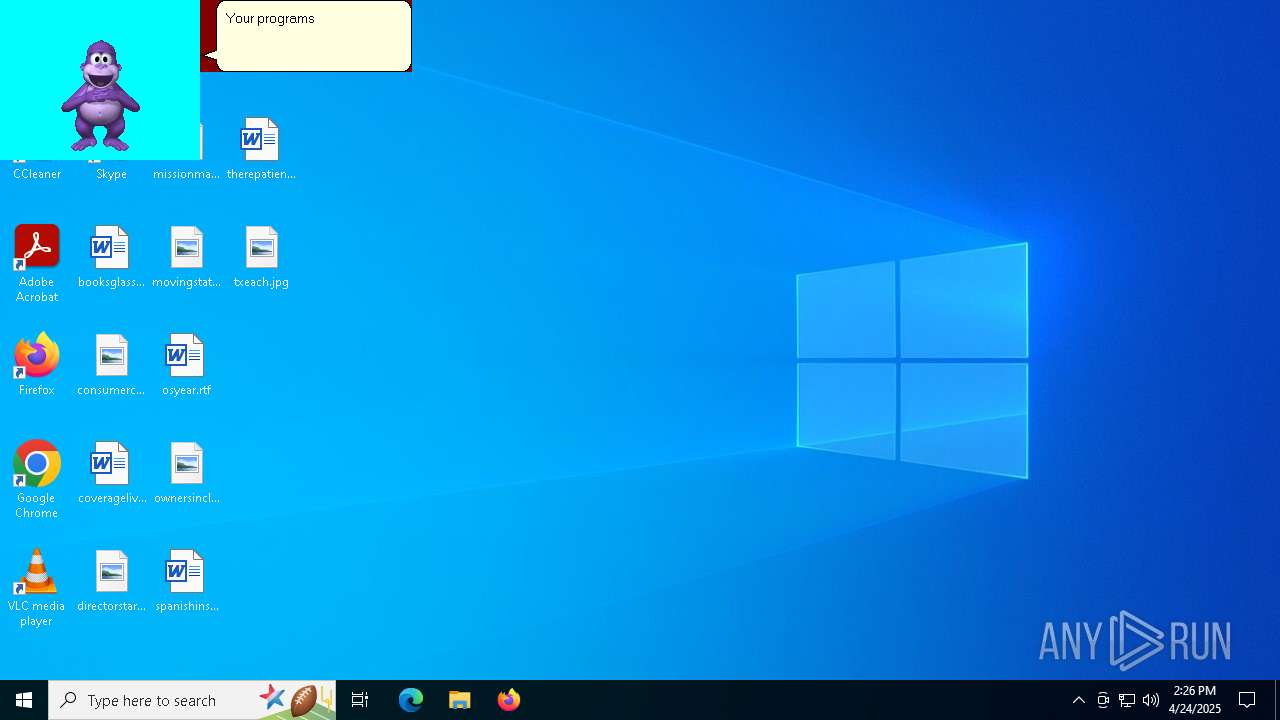
Task: Click the Meet Now tray icon
Action: pyautogui.click(x=1103, y=700)
